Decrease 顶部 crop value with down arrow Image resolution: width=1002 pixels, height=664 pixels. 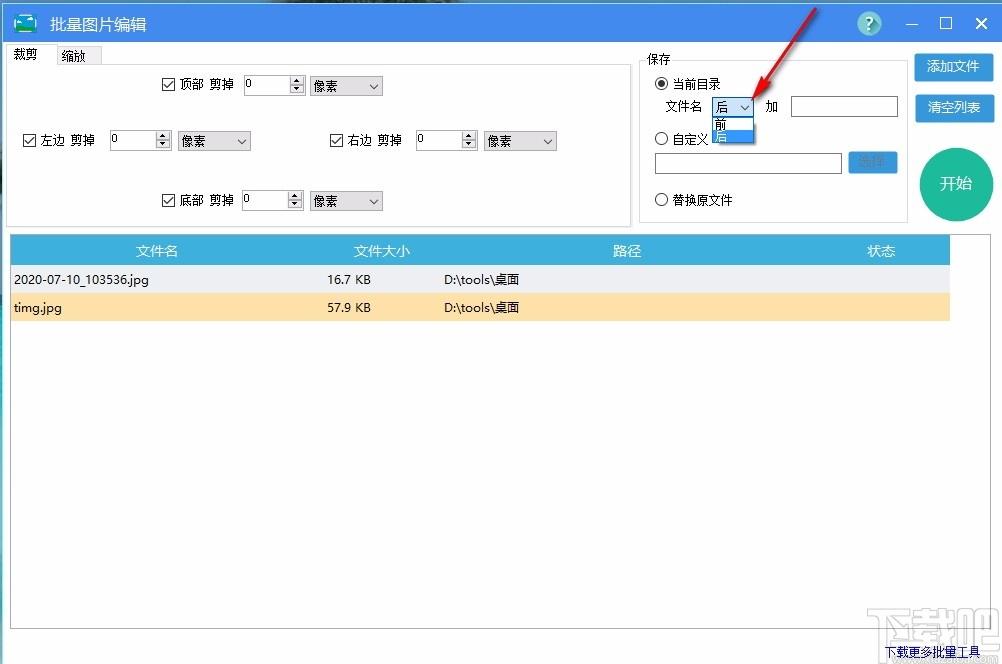(x=297, y=89)
